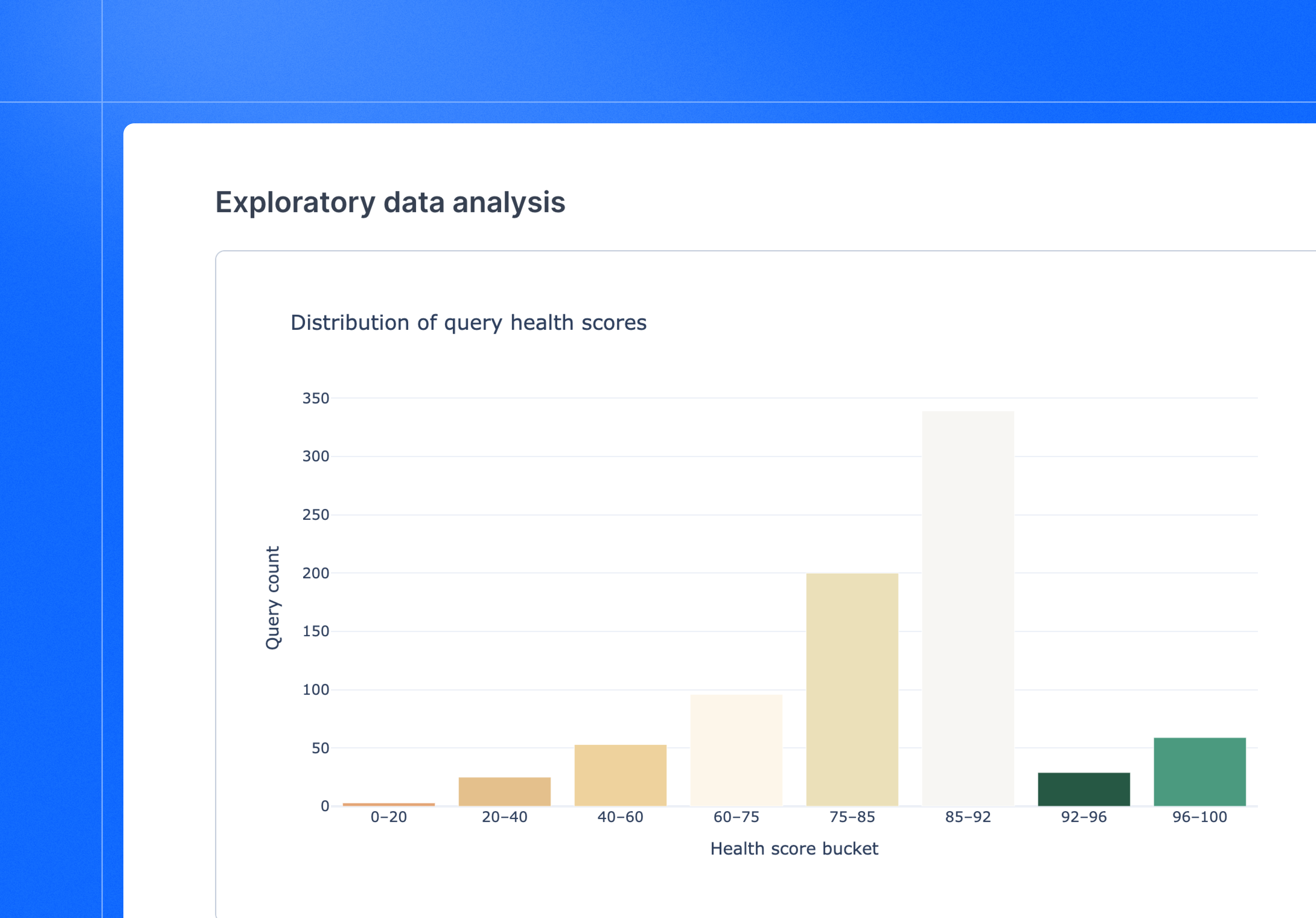Image resolution: width=1316 pixels, height=918 pixels.
Task: Click the "Health score bucket" x-axis title
Action: (x=794, y=849)
